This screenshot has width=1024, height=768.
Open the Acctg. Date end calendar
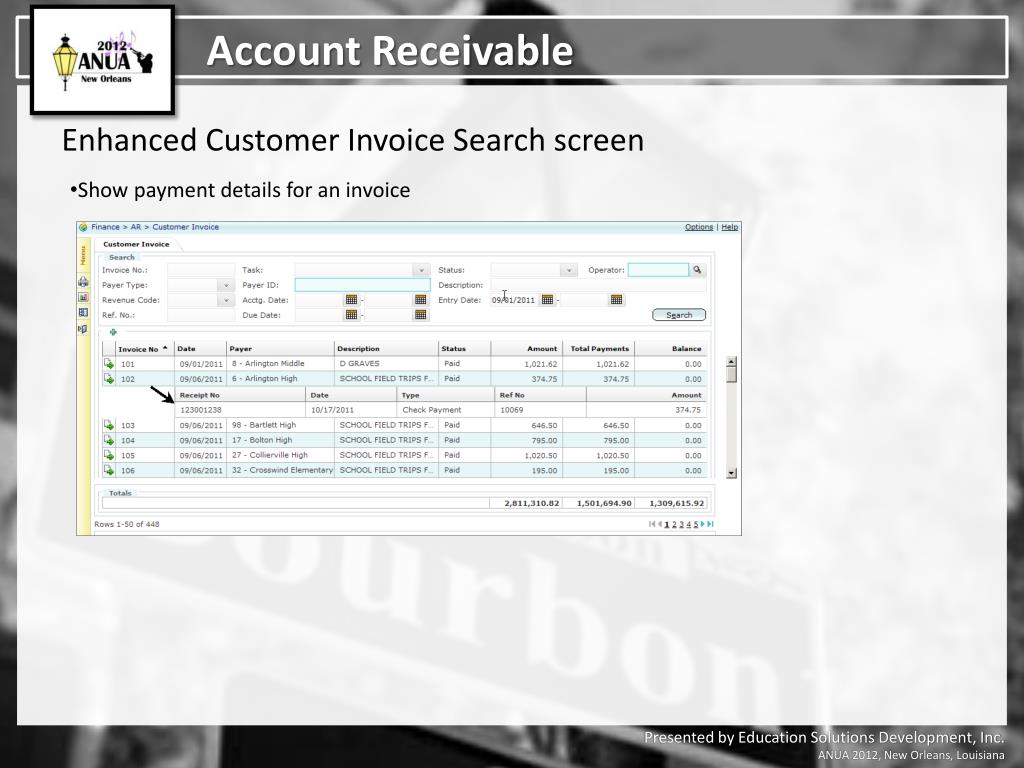421,300
